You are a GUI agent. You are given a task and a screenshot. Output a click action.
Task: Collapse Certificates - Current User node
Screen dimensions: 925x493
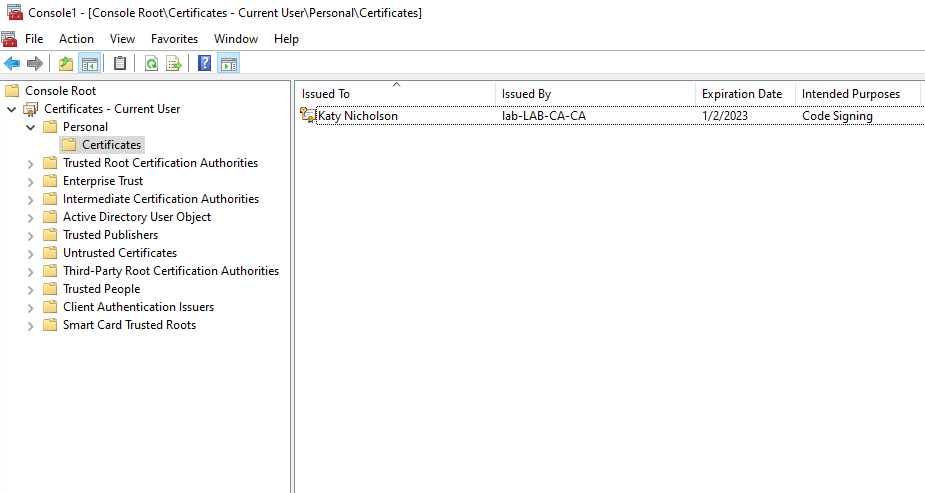pyautogui.click(x=12, y=109)
